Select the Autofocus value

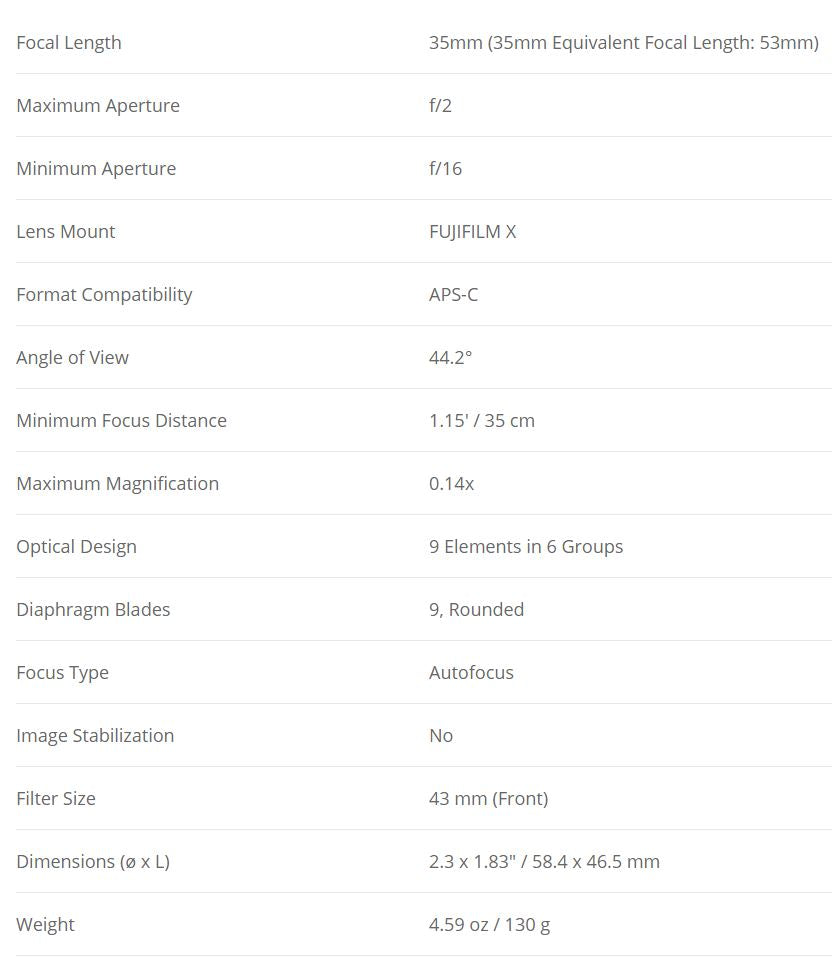pyautogui.click(x=471, y=673)
